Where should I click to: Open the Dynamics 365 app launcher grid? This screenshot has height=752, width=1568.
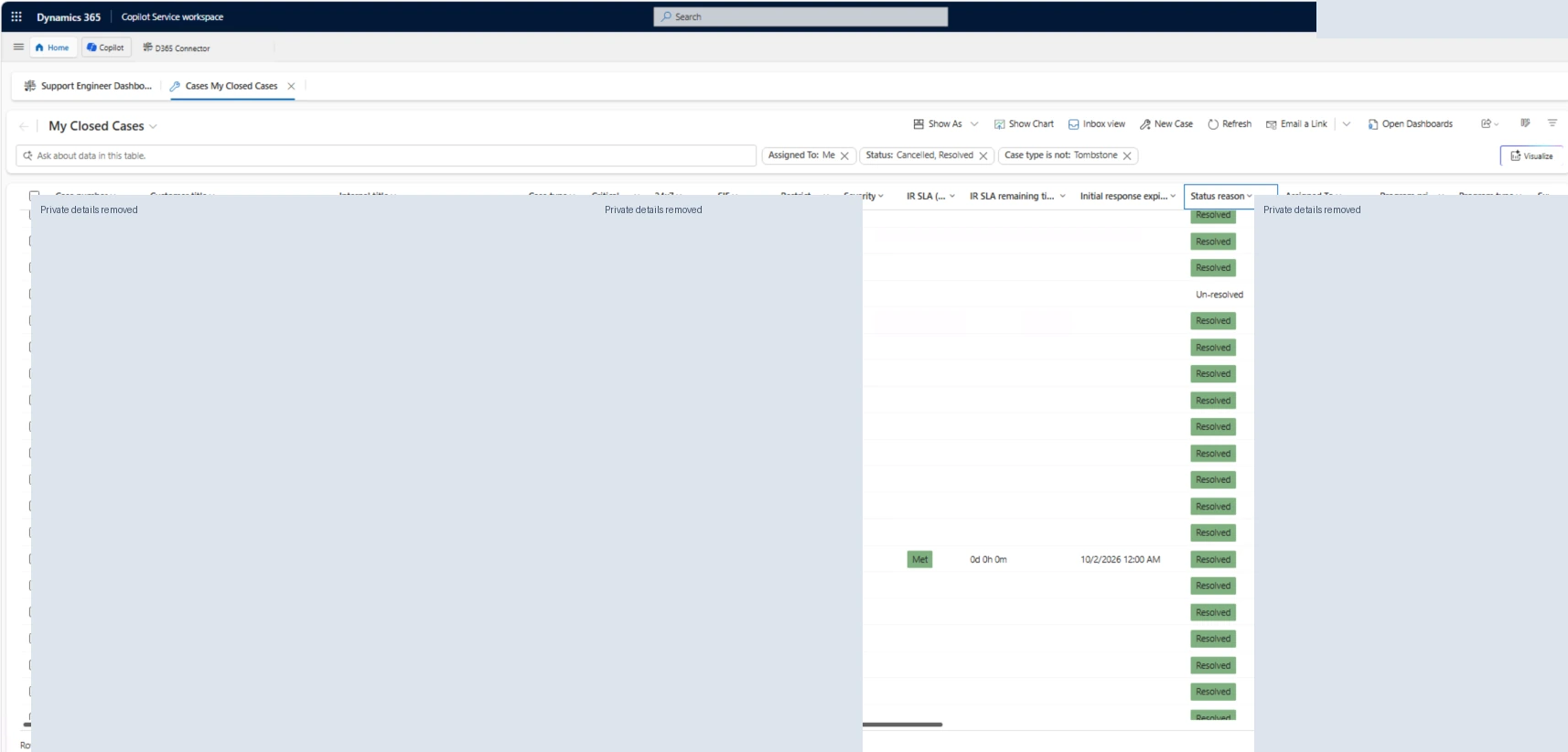click(x=16, y=16)
